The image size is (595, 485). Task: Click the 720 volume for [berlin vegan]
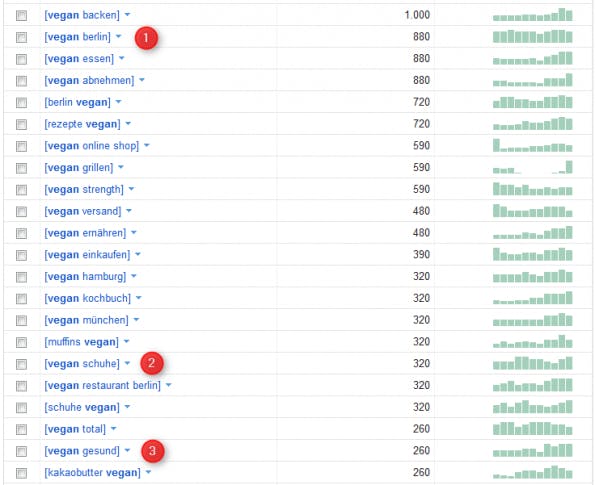pos(422,102)
